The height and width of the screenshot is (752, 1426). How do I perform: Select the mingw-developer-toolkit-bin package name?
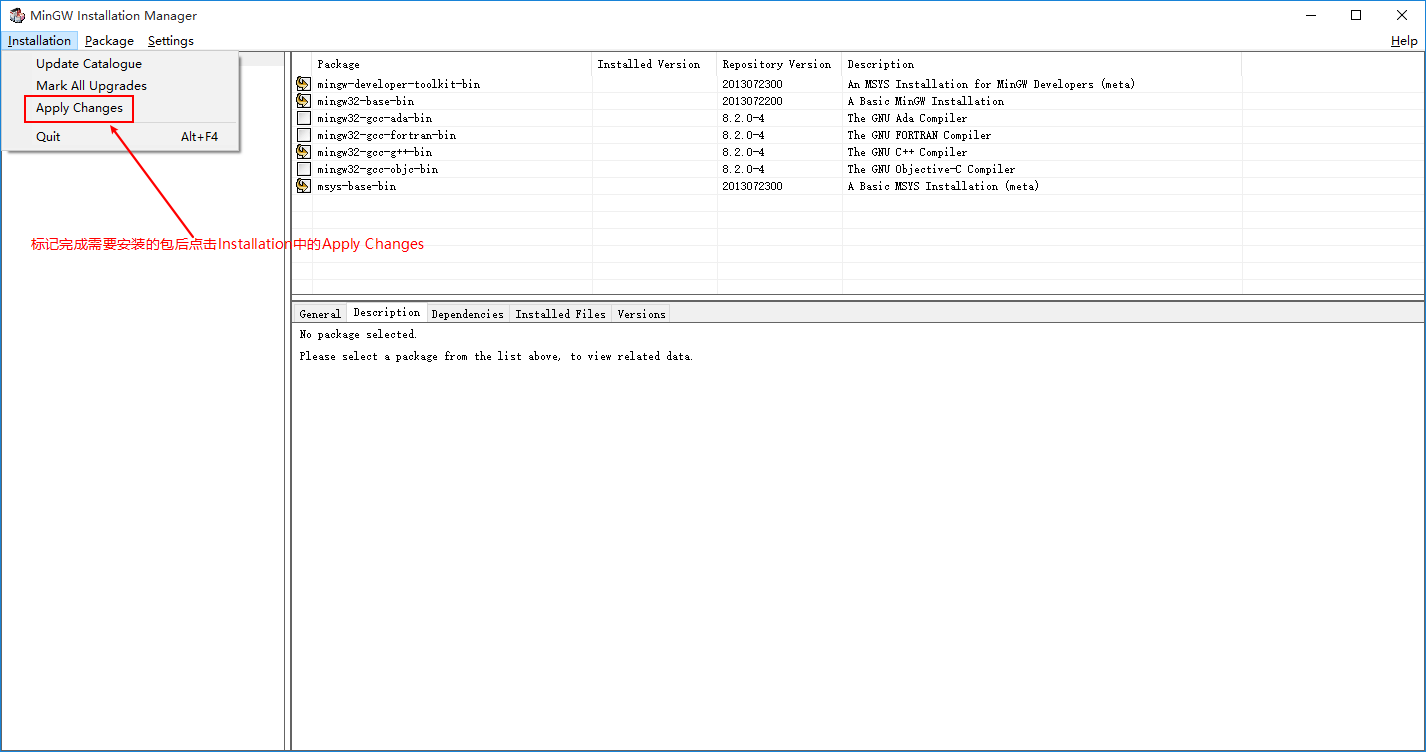tap(398, 84)
